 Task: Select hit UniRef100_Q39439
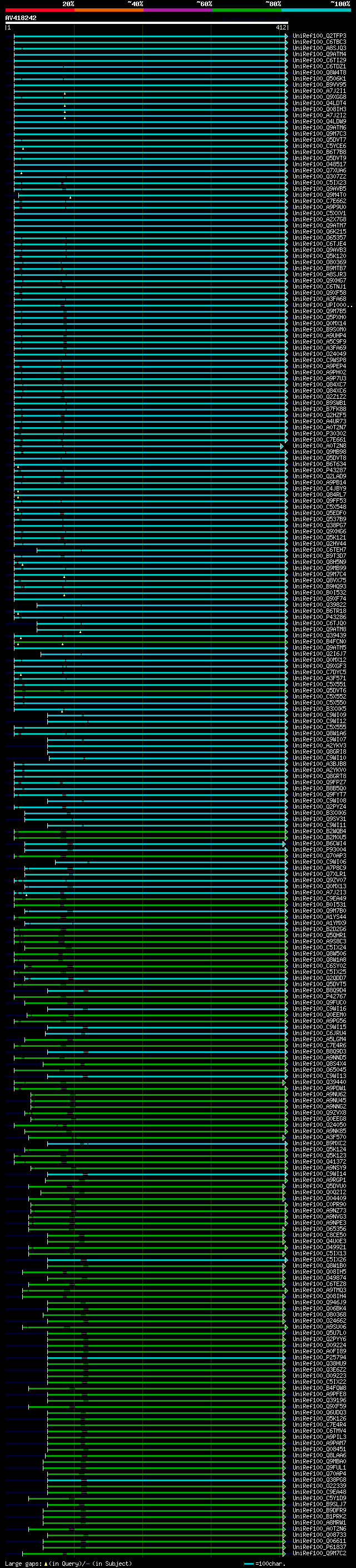click(x=319, y=635)
